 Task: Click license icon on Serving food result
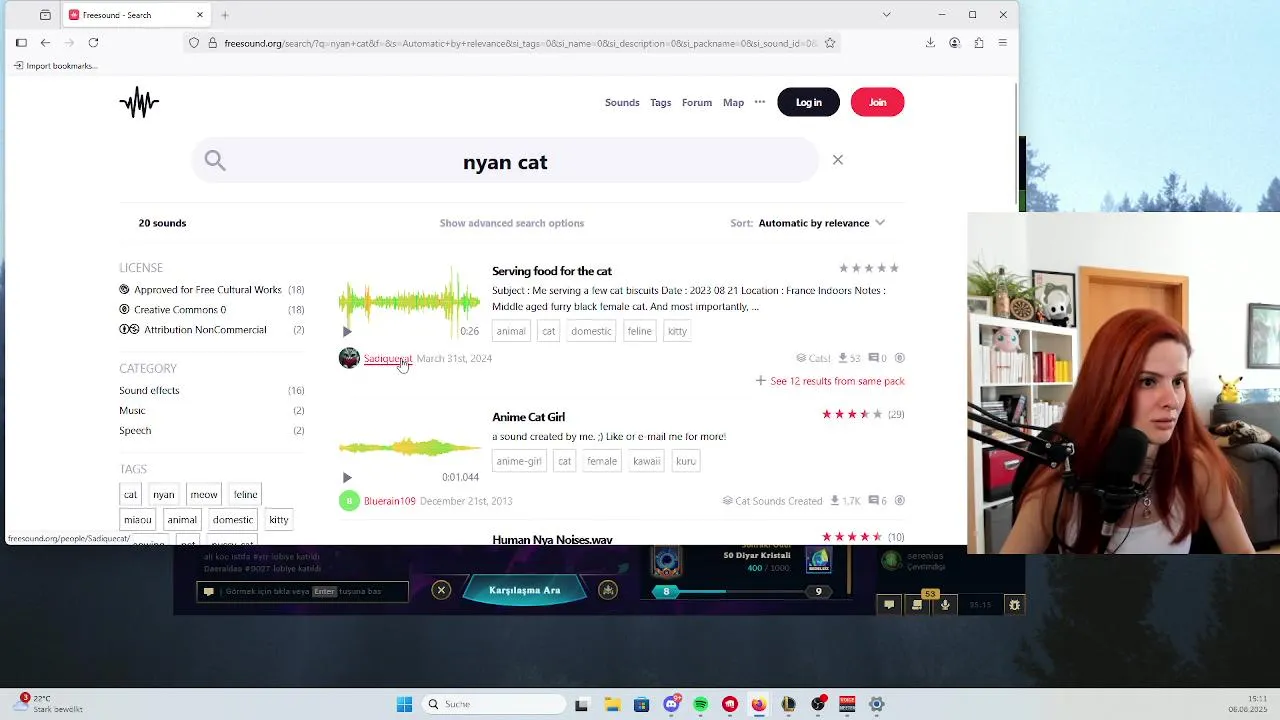[899, 358]
